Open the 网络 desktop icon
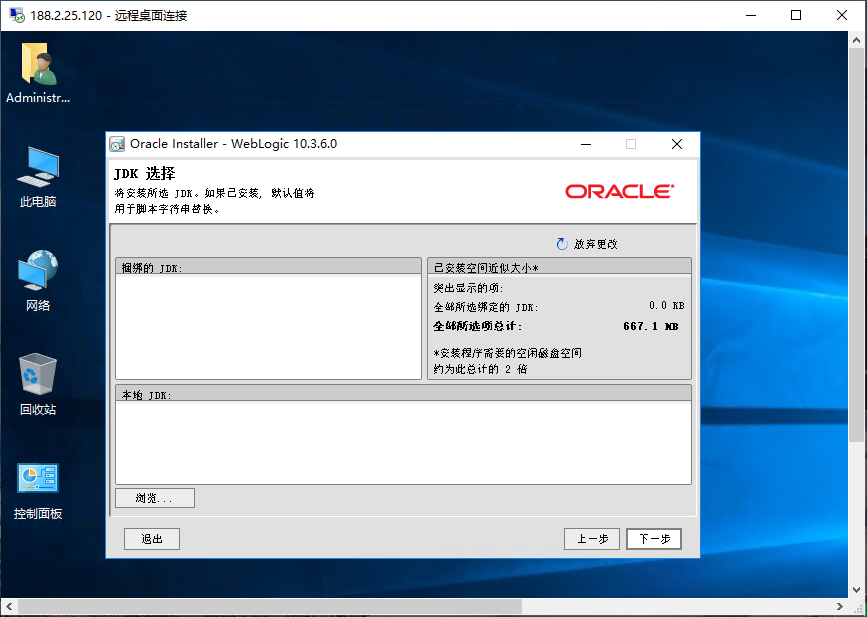This screenshot has width=867, height=617. click(x=38, y=280)
